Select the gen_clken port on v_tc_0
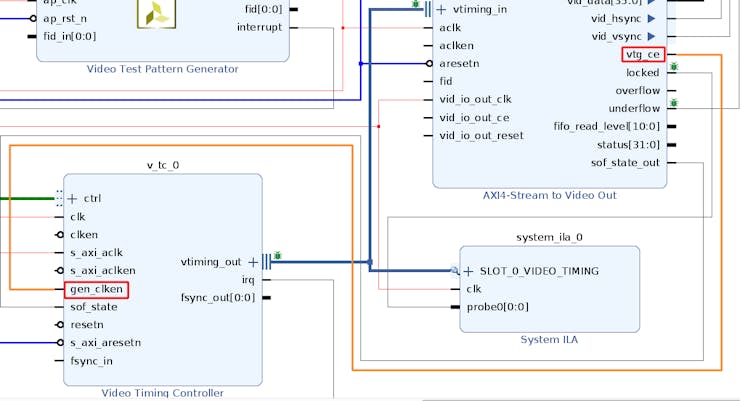This screenshot has height=401, width=740. tap(96, 289)
